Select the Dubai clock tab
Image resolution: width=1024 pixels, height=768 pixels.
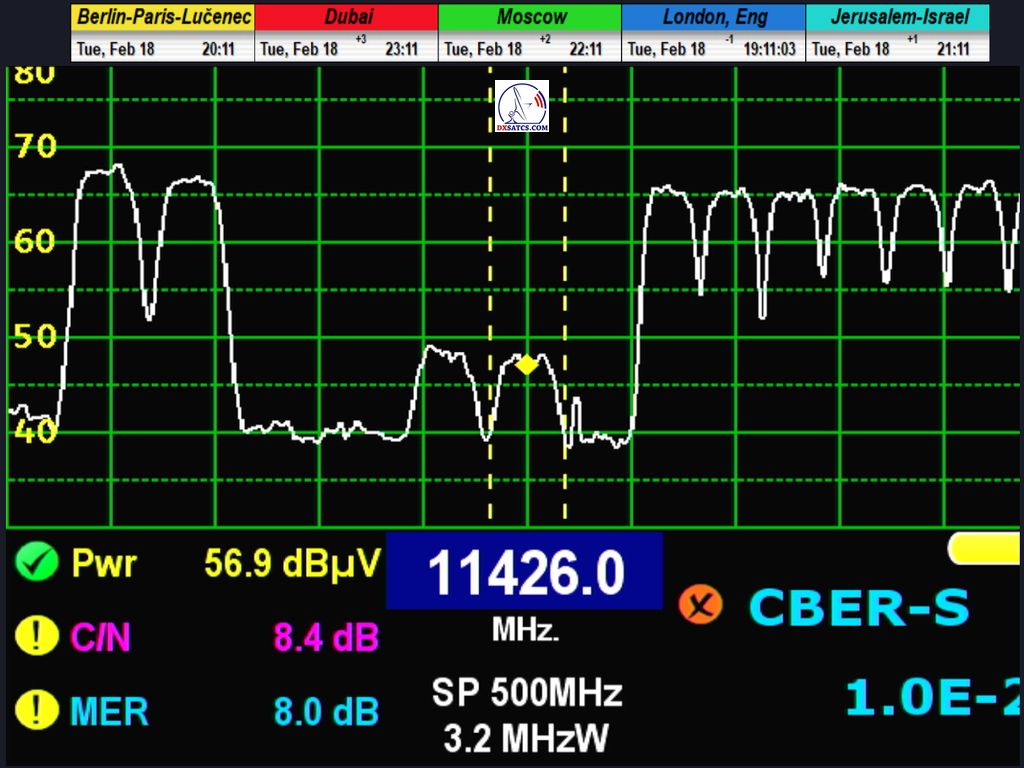pos(346,17)
